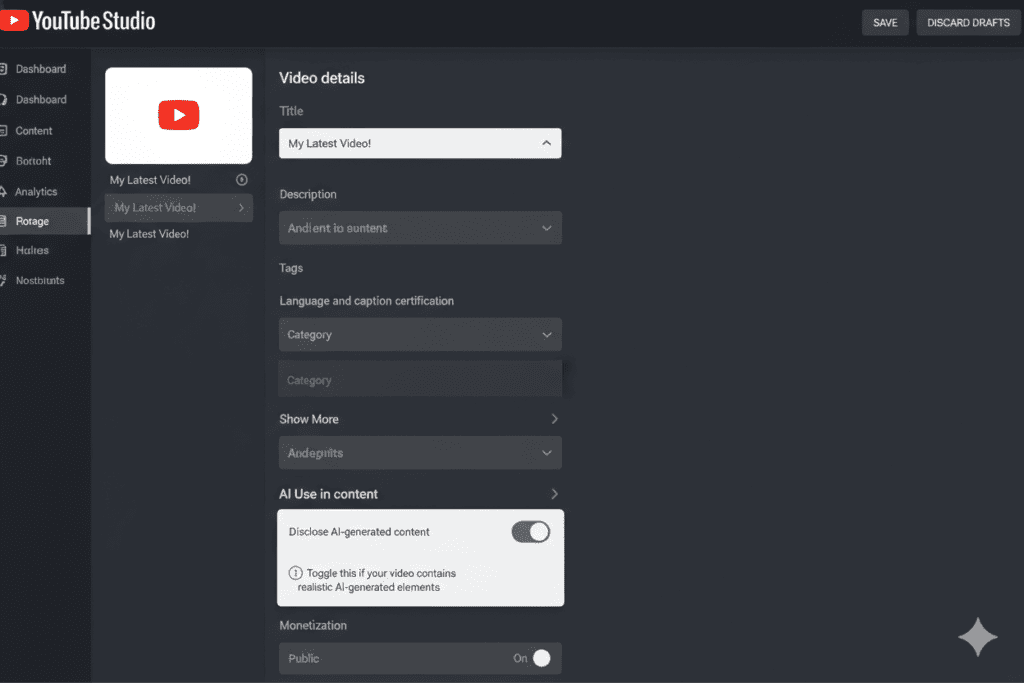Open the Content section in the sidebar
This screenshot has height=683, width=1024.
tap(33, 131)
